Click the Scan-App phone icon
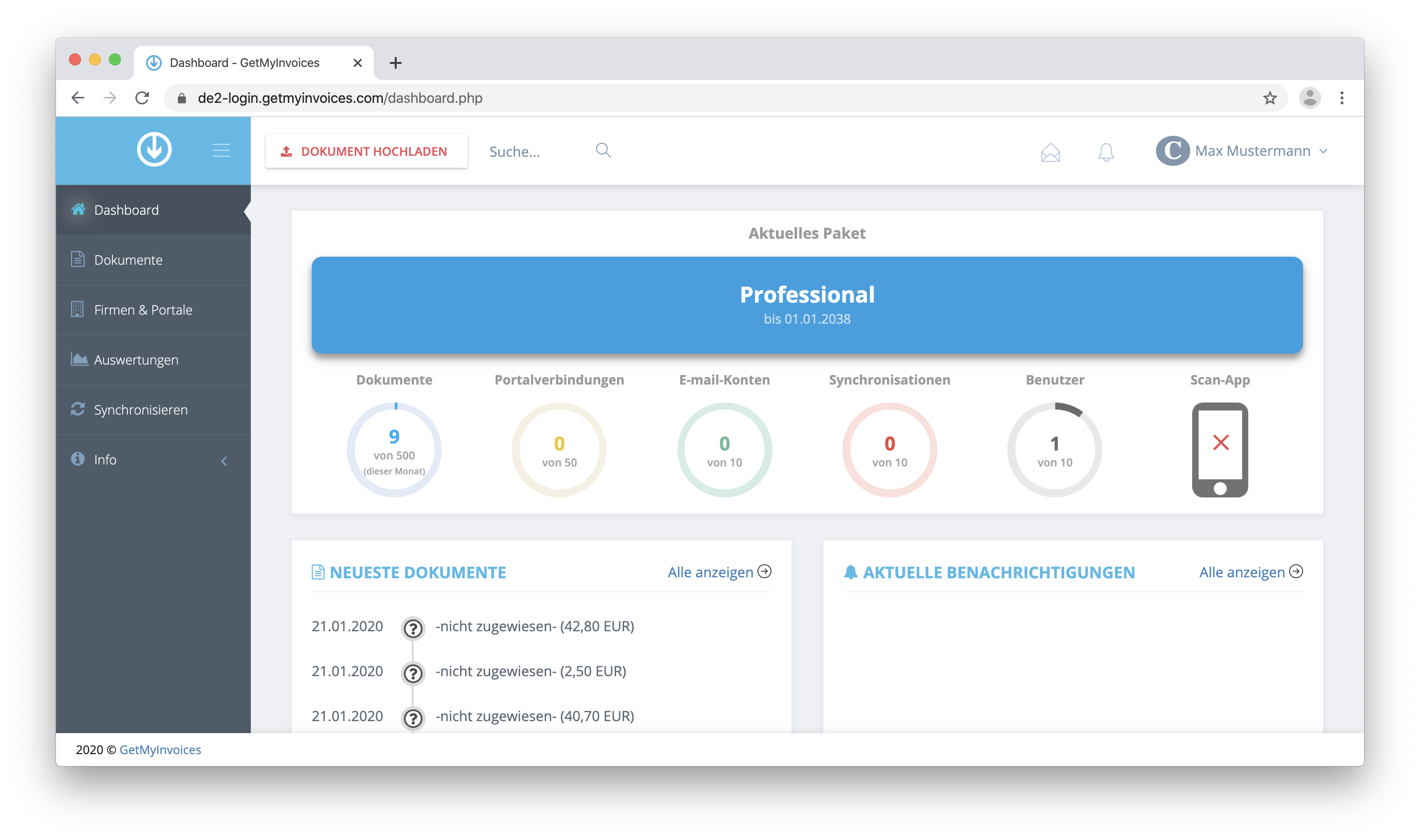Screen dimensions: 1420x840 click(x=1220, y=449)
